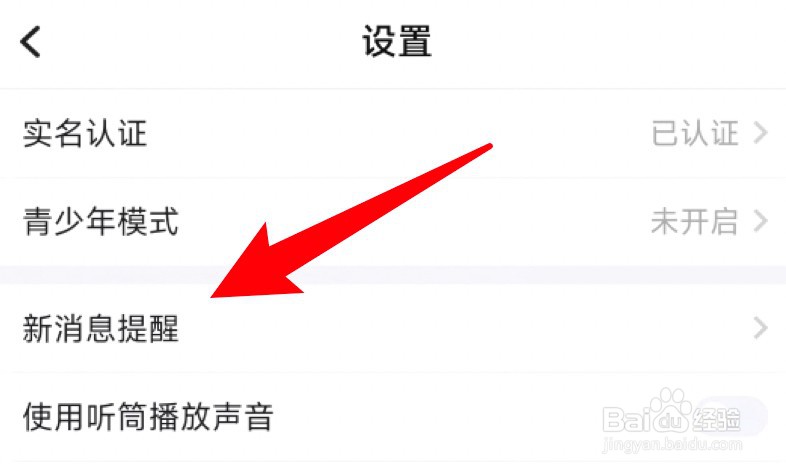The image size is (786, 472).
Task: Toggle the 使用听筒播放声音 switch
Action: (x=732, y=417)
